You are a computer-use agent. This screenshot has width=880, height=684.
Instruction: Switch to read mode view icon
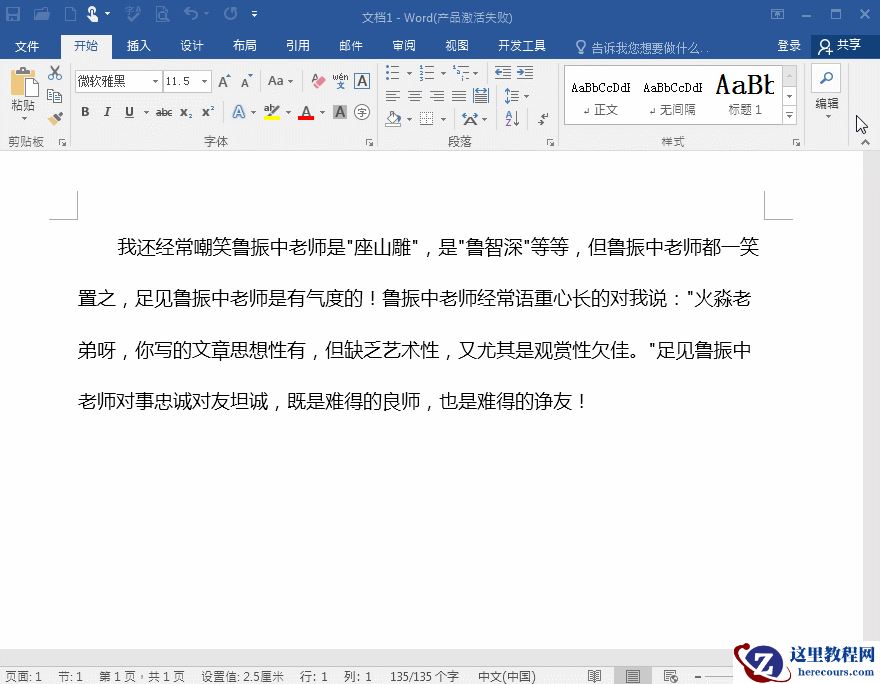click(x=594, y=676)
